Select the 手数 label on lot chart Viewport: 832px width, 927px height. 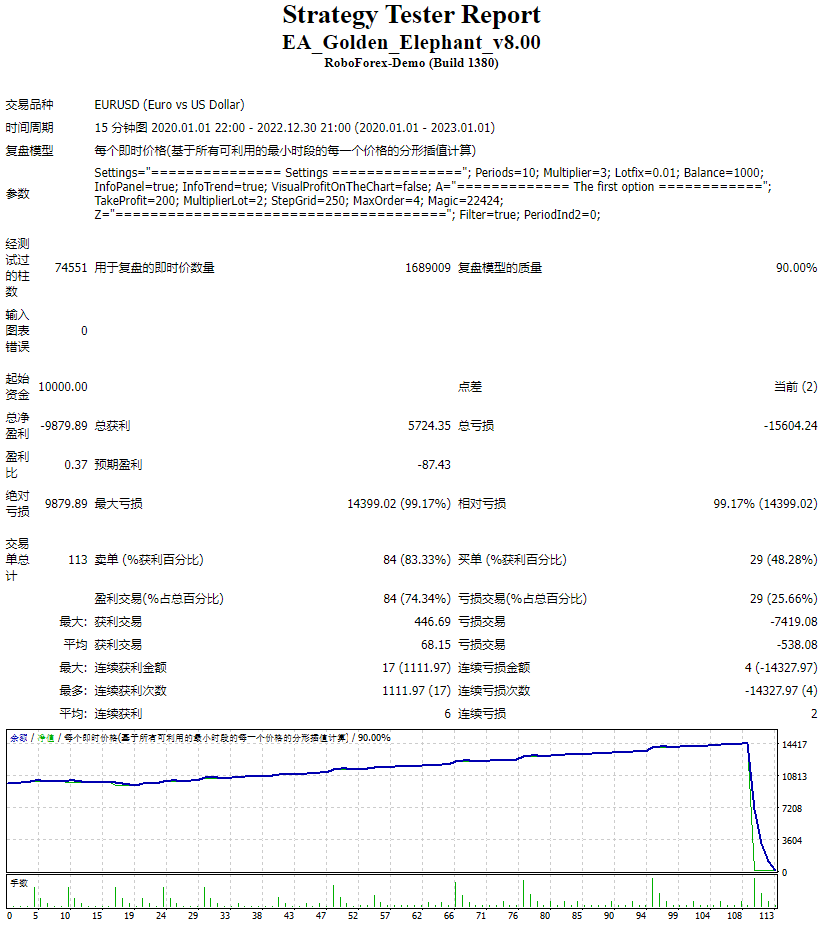(20, 885)
